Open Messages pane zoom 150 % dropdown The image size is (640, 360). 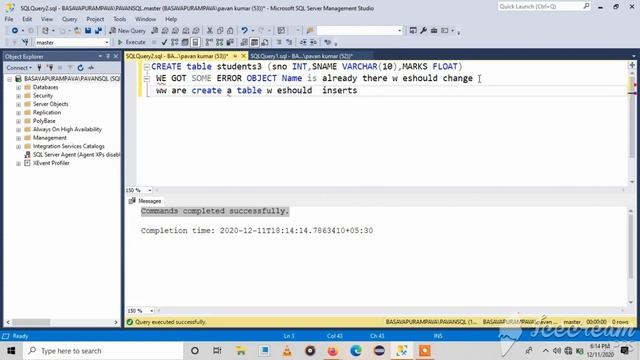coord(151,311)
